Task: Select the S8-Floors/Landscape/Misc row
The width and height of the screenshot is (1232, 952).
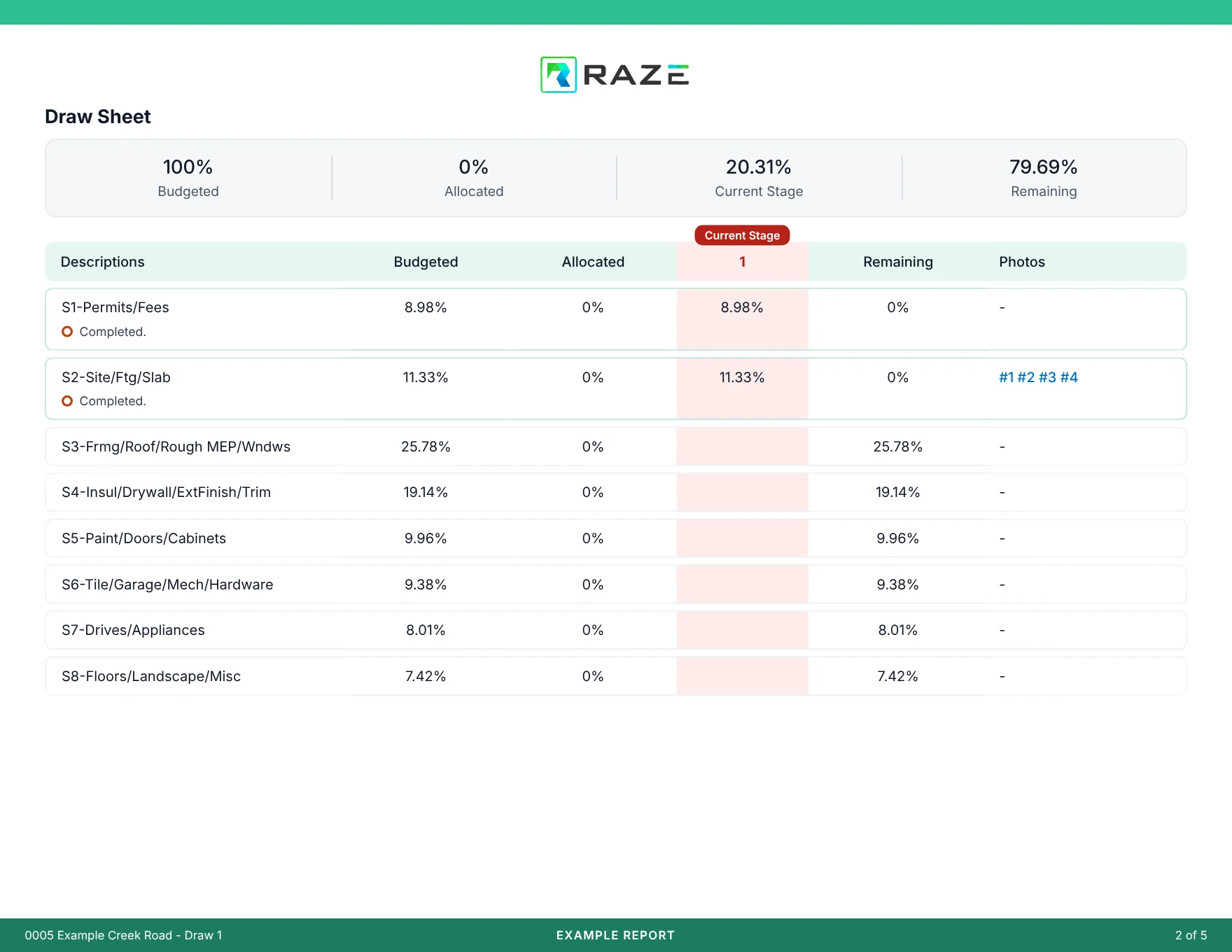Action: click(616, 676)
